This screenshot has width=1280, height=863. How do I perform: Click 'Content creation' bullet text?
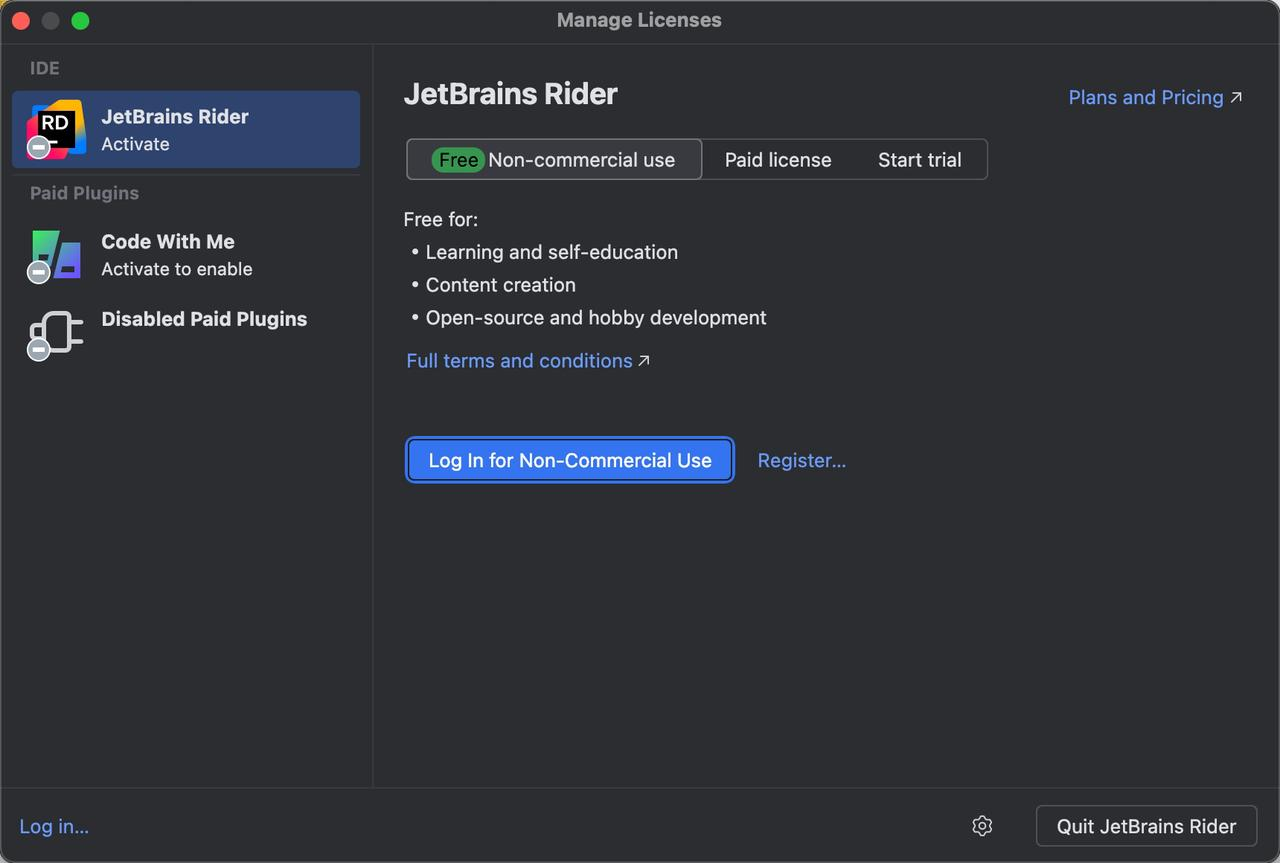[x=501, y=285]
